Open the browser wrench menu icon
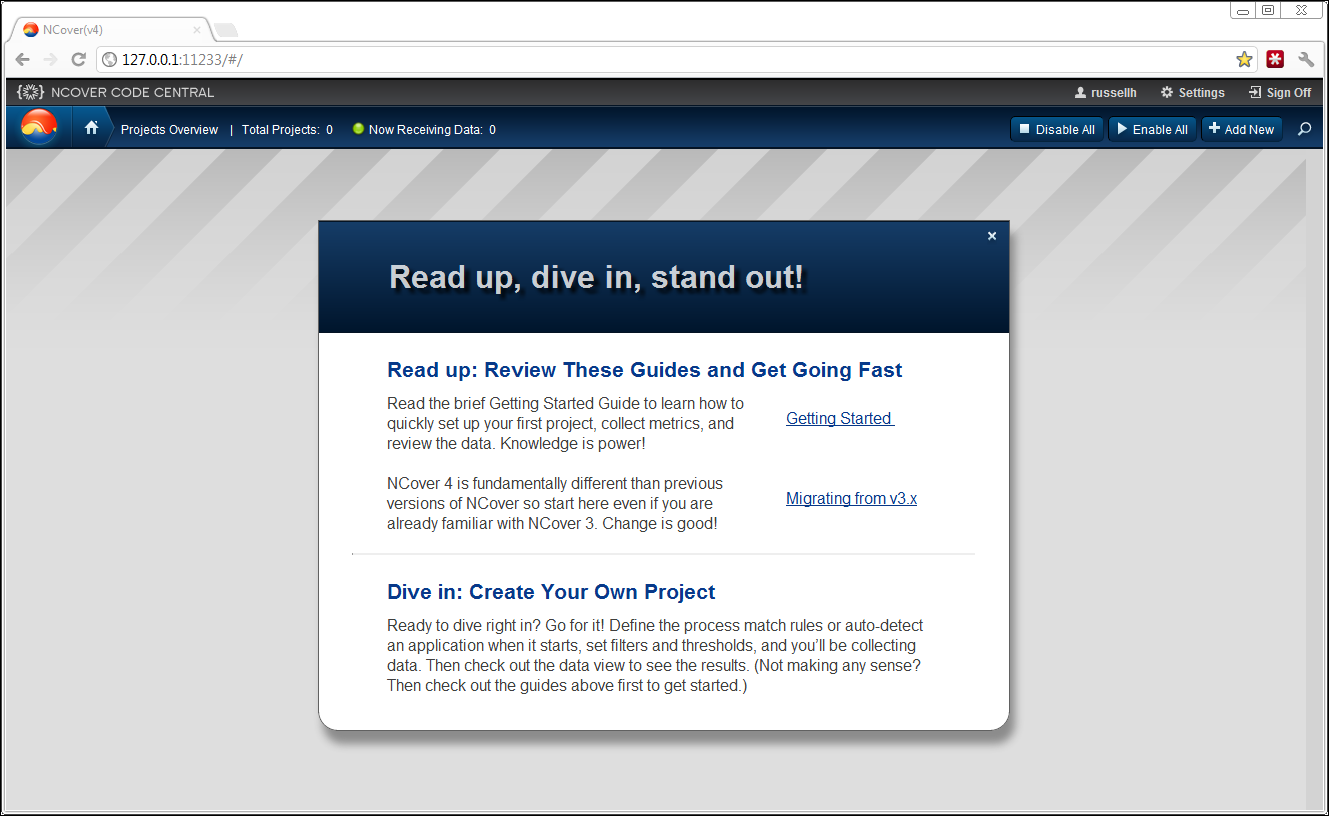 1306,59
